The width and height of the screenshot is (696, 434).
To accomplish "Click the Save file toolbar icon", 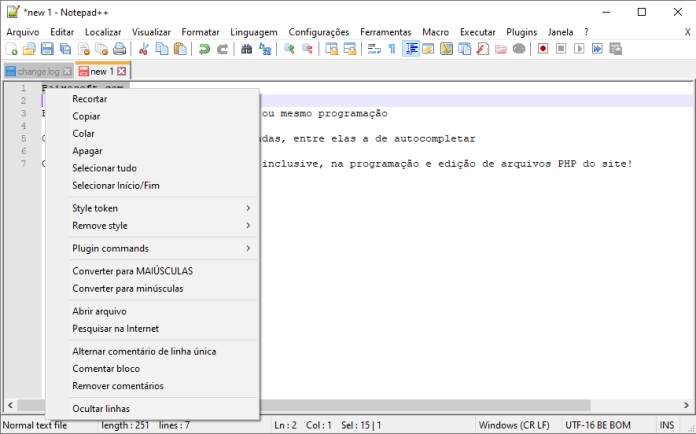I will point(47,48).
